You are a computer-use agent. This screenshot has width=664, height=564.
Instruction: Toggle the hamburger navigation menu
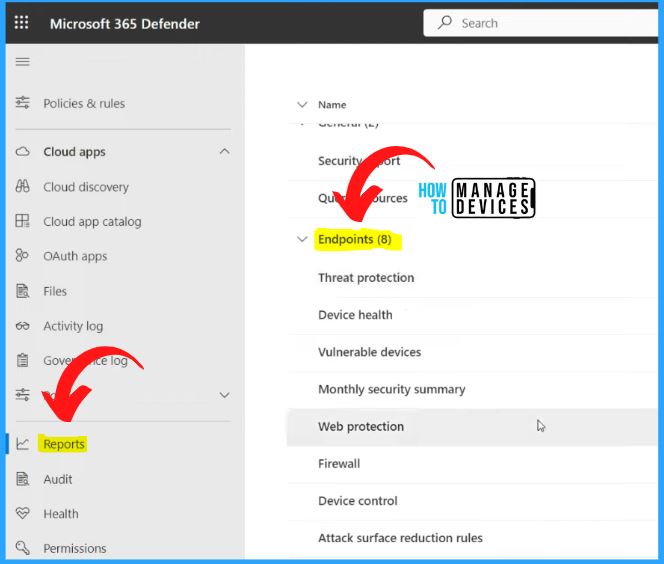coord(22,62)
